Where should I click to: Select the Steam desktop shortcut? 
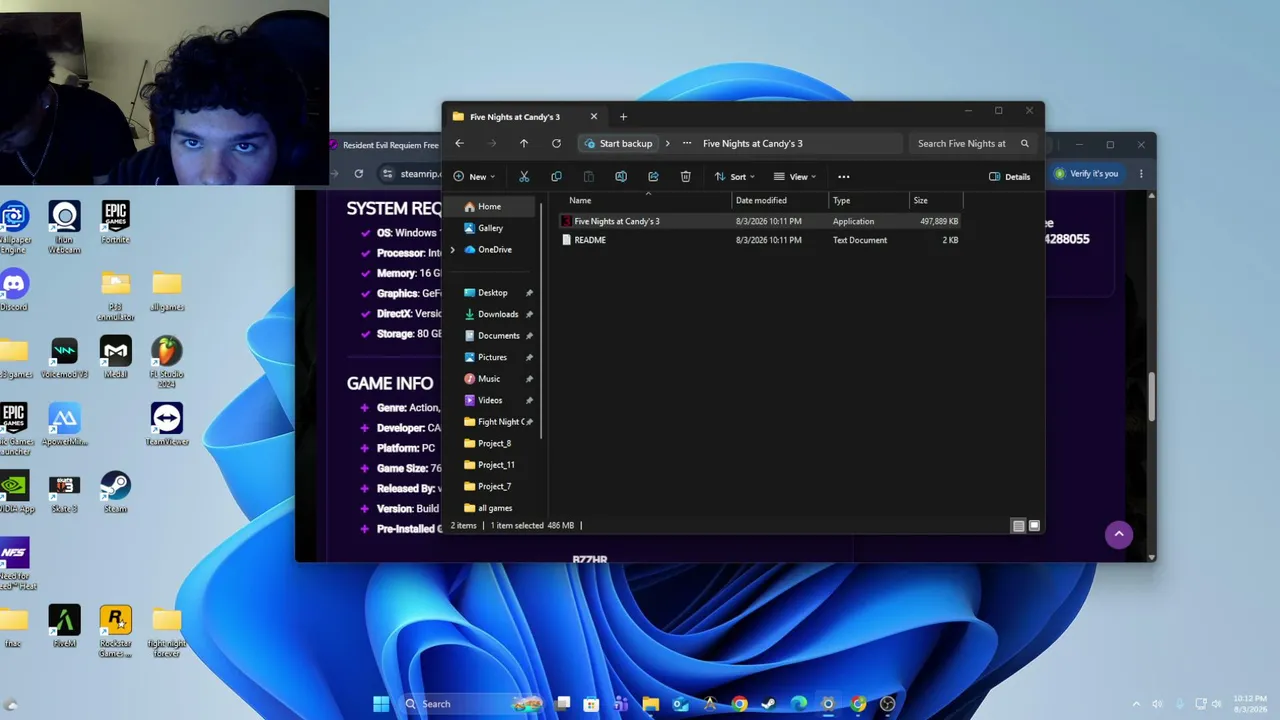(x=115, y=492)
